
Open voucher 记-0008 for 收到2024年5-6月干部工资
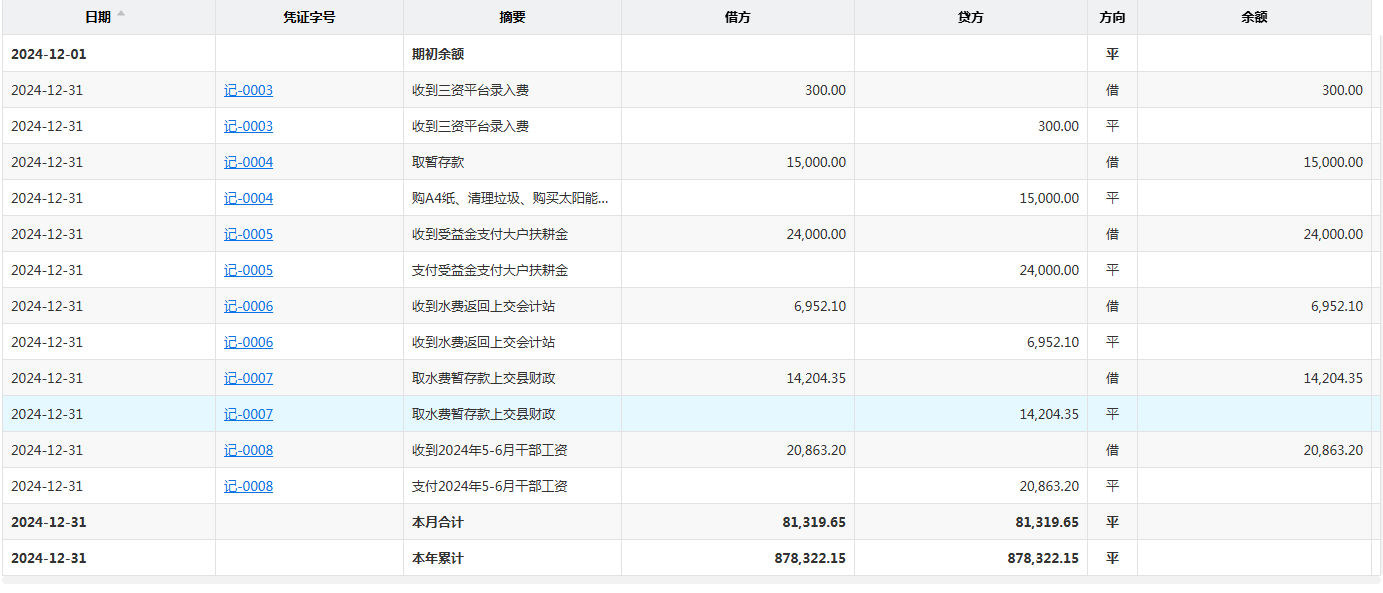248,450
